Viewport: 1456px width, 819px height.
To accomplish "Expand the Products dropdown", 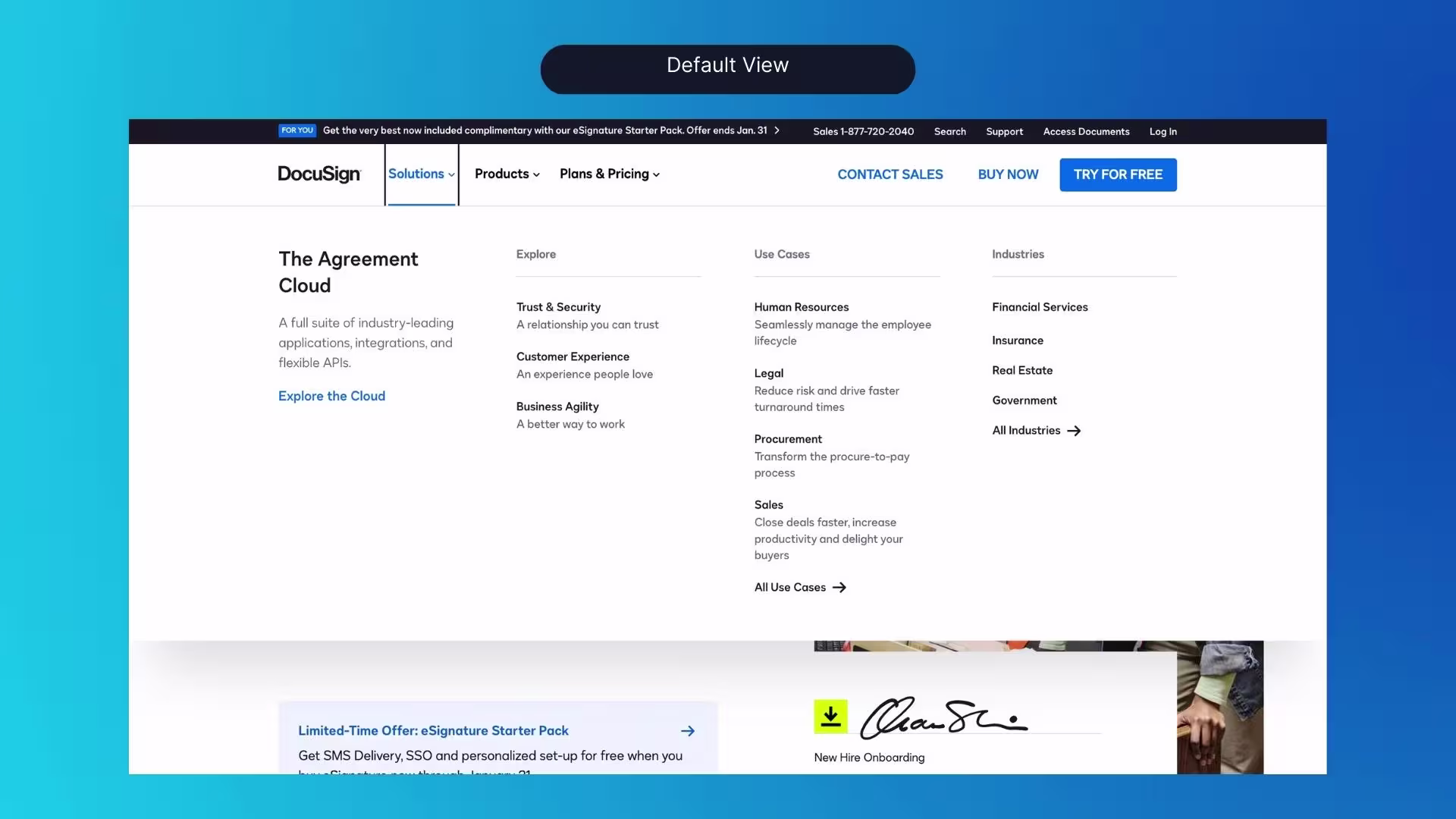I will pyautogui.click(x=507, y=174).
